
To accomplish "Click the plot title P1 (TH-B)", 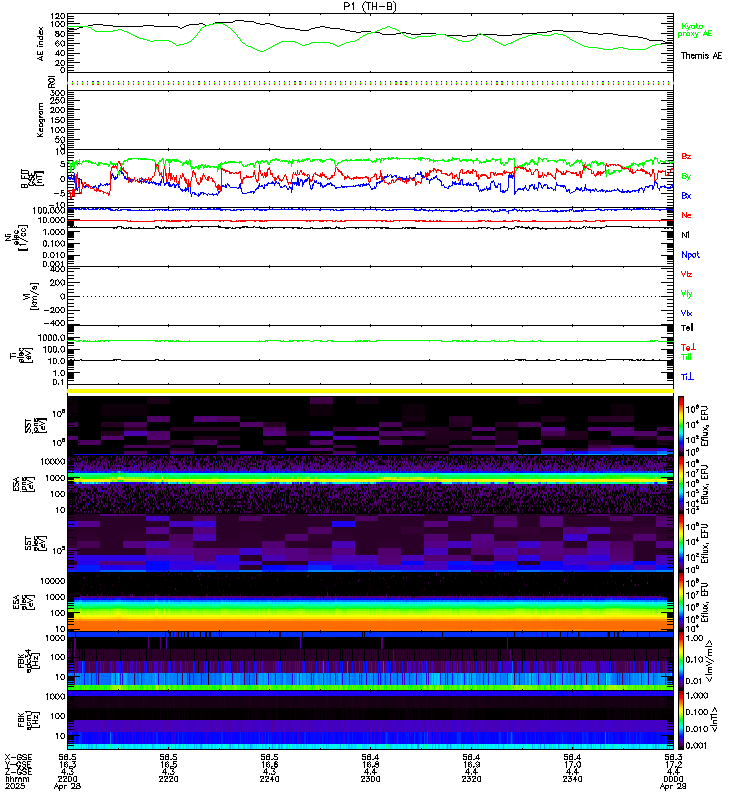I will [x=370, y=6].
